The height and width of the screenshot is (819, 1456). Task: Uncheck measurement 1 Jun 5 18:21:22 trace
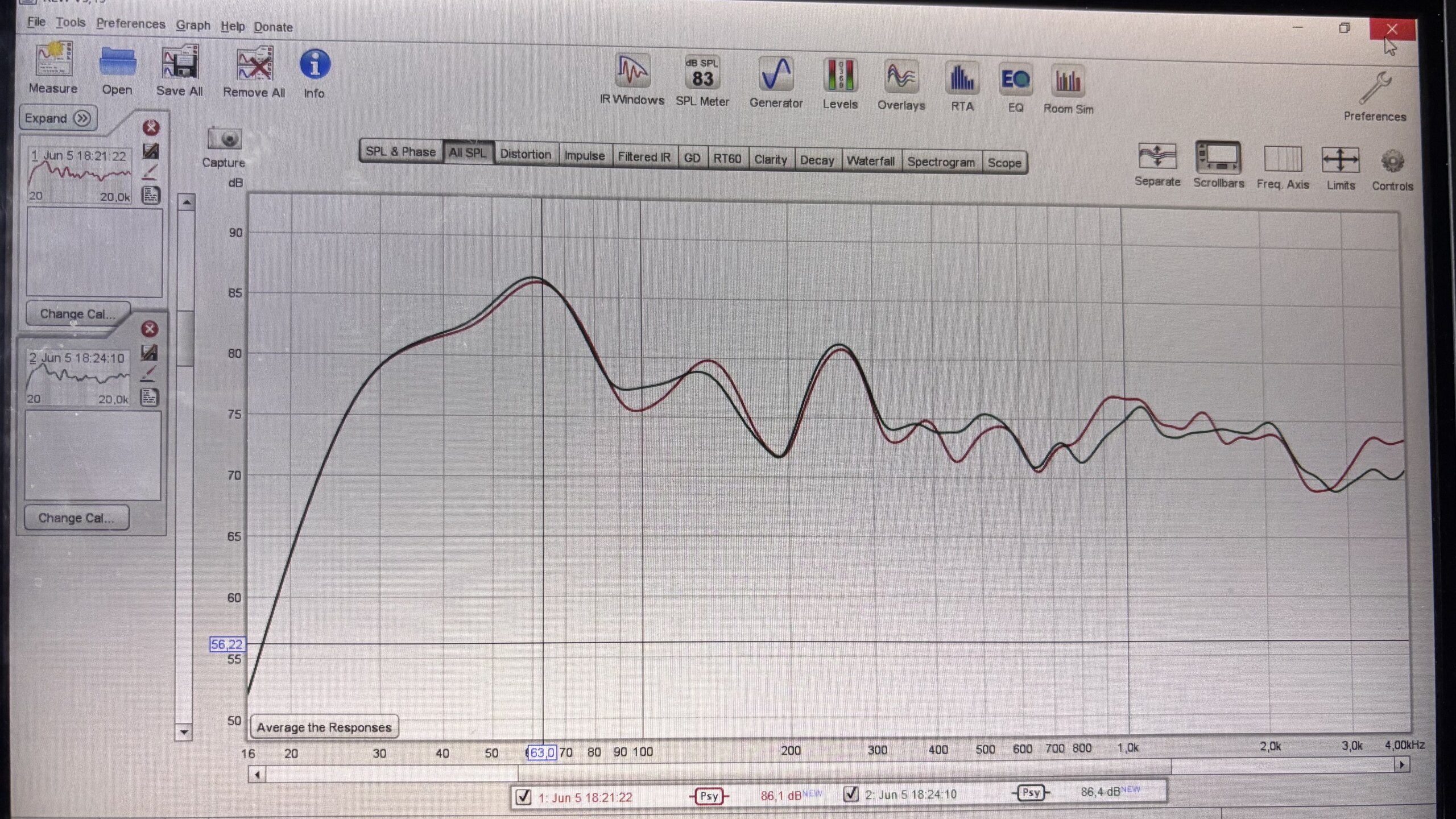(x=523, y=796)
